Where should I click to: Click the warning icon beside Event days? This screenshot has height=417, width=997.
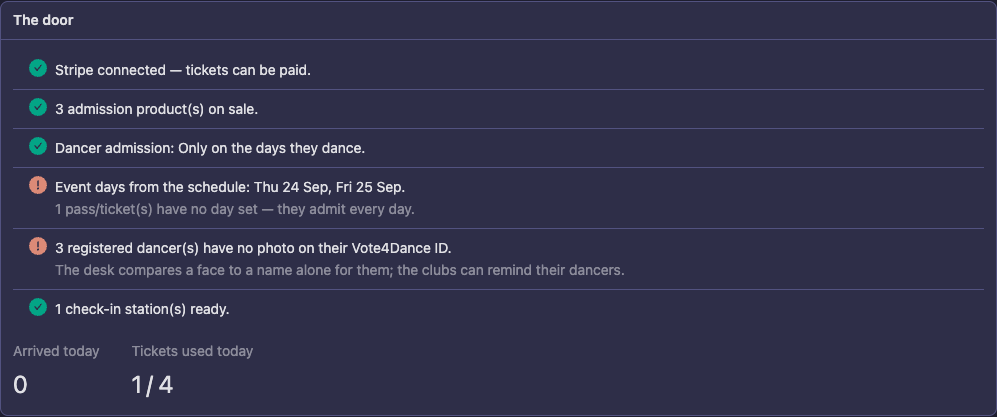38,185
